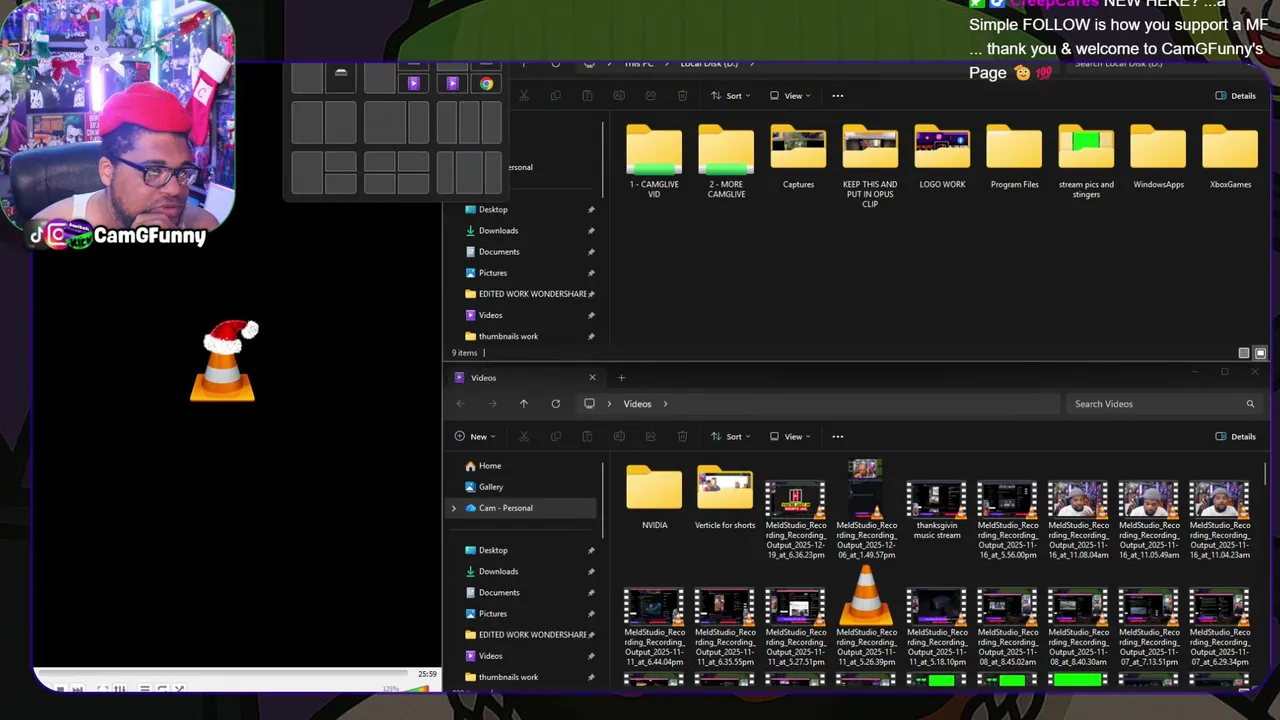Click the Cut icon in Videos toolbar

coord(523,436)
